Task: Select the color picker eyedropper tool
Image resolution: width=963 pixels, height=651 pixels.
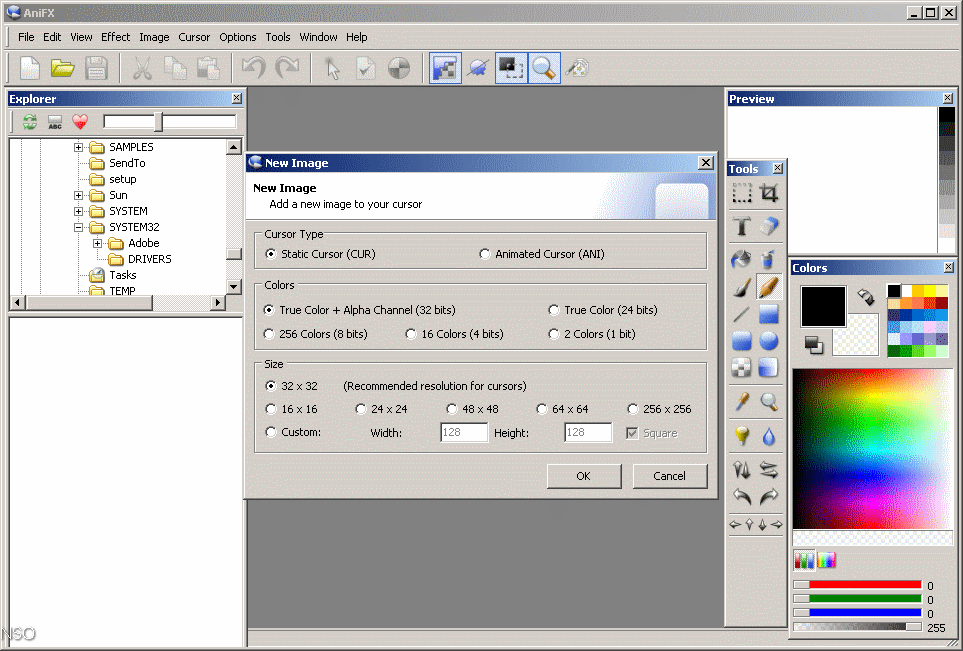Action: [742, 402]
